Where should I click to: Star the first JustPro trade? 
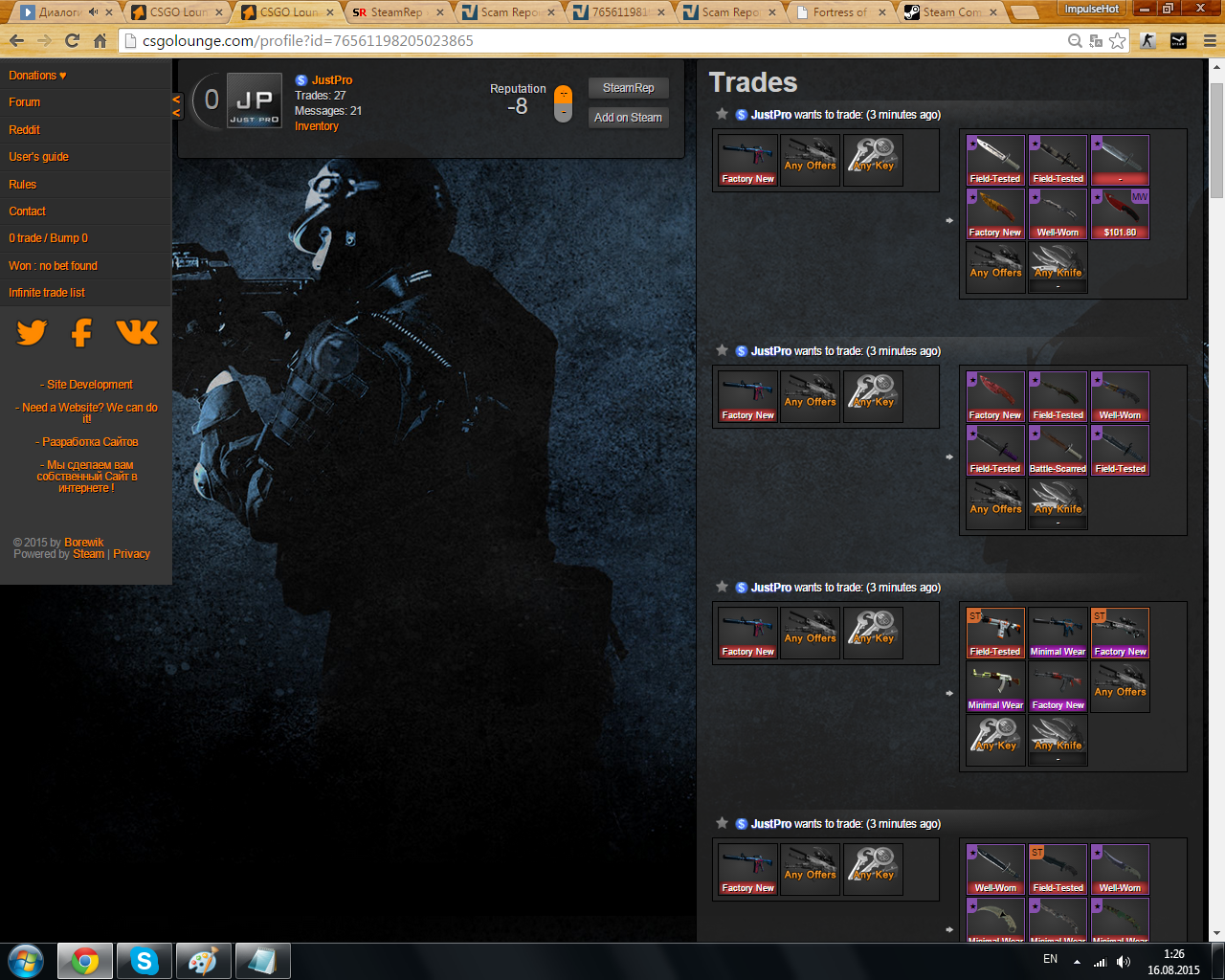722,114
